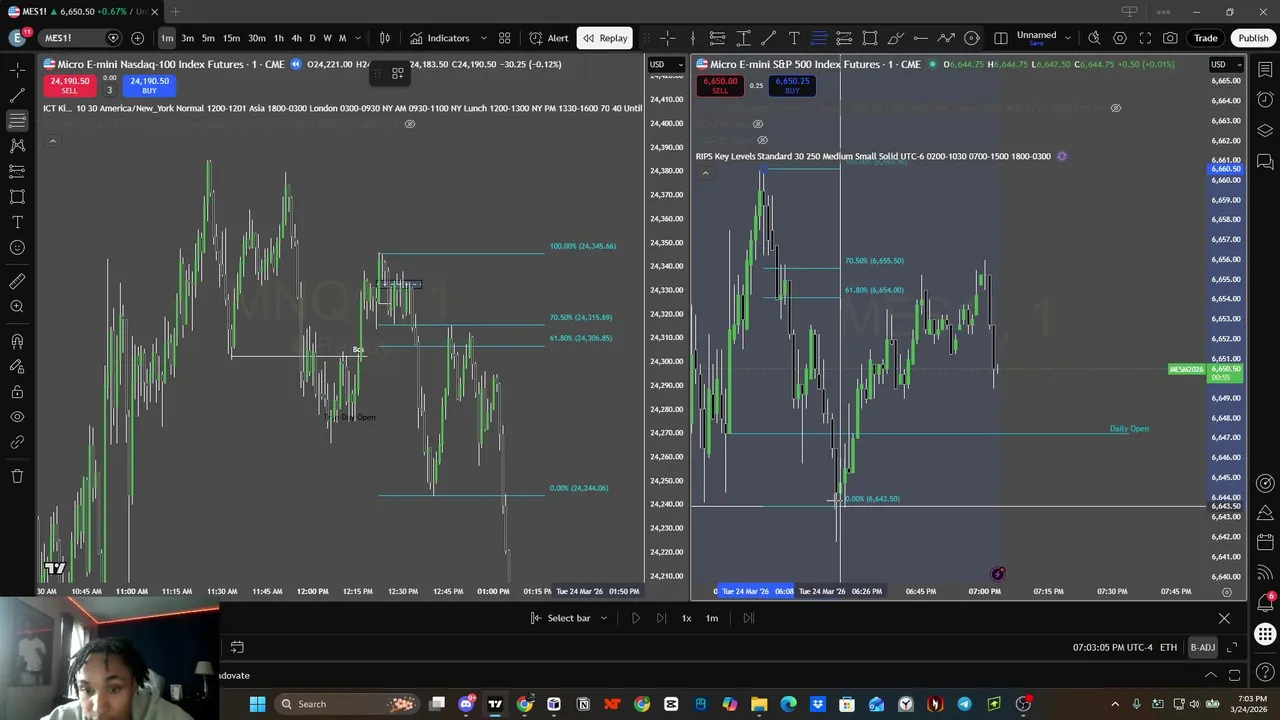Open the candlestick chart type selector
This screenshot has width=1280, height=720.
385,38
